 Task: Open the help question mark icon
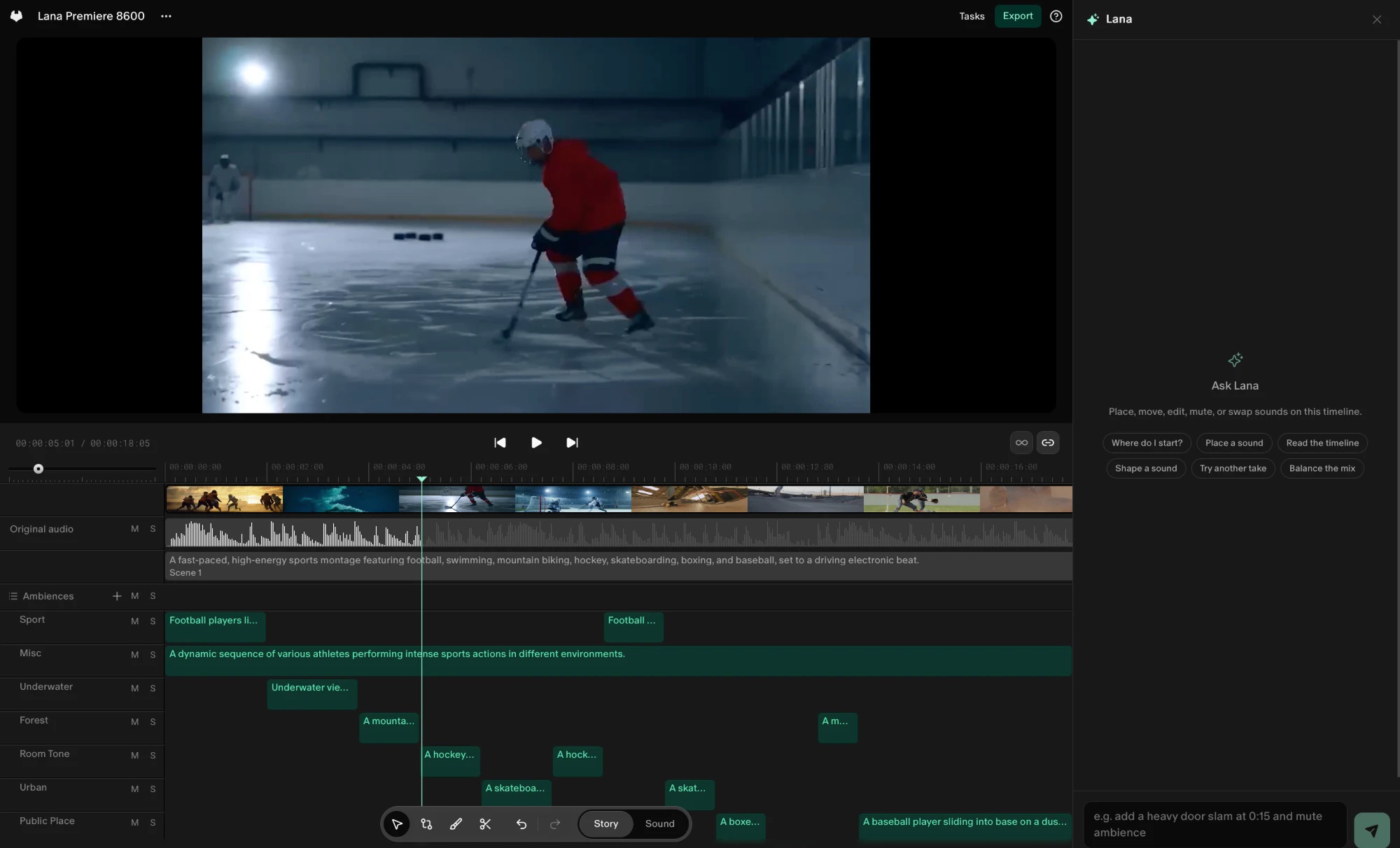coord(1056,16)
